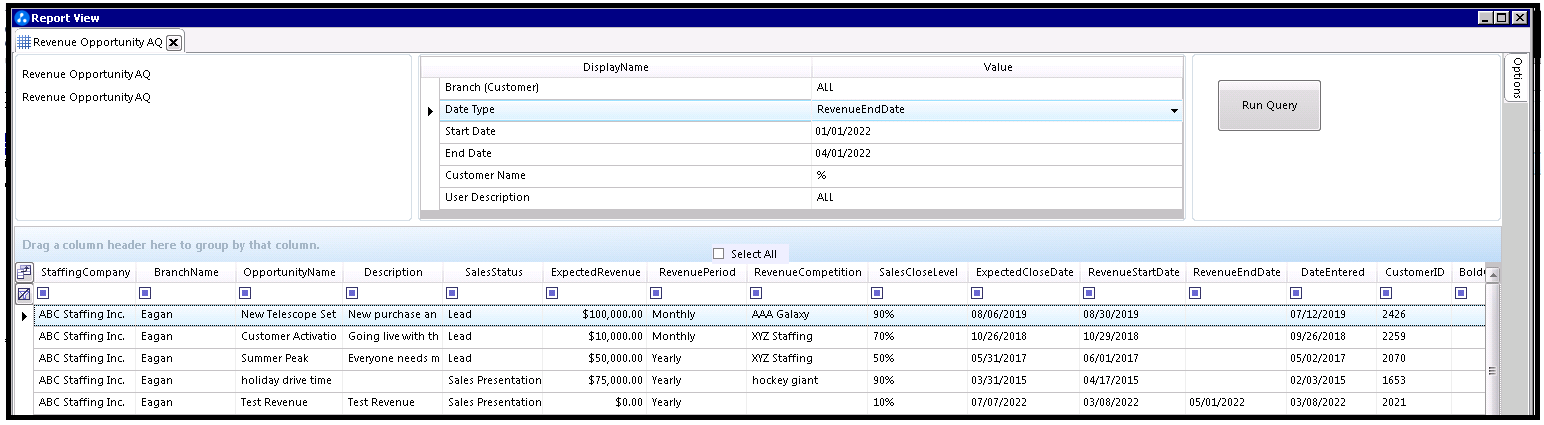This screenshot has width=1544, height=425.
Task: Switch to the Revenue Opportunity AQ tab
Action: [97, 42]
